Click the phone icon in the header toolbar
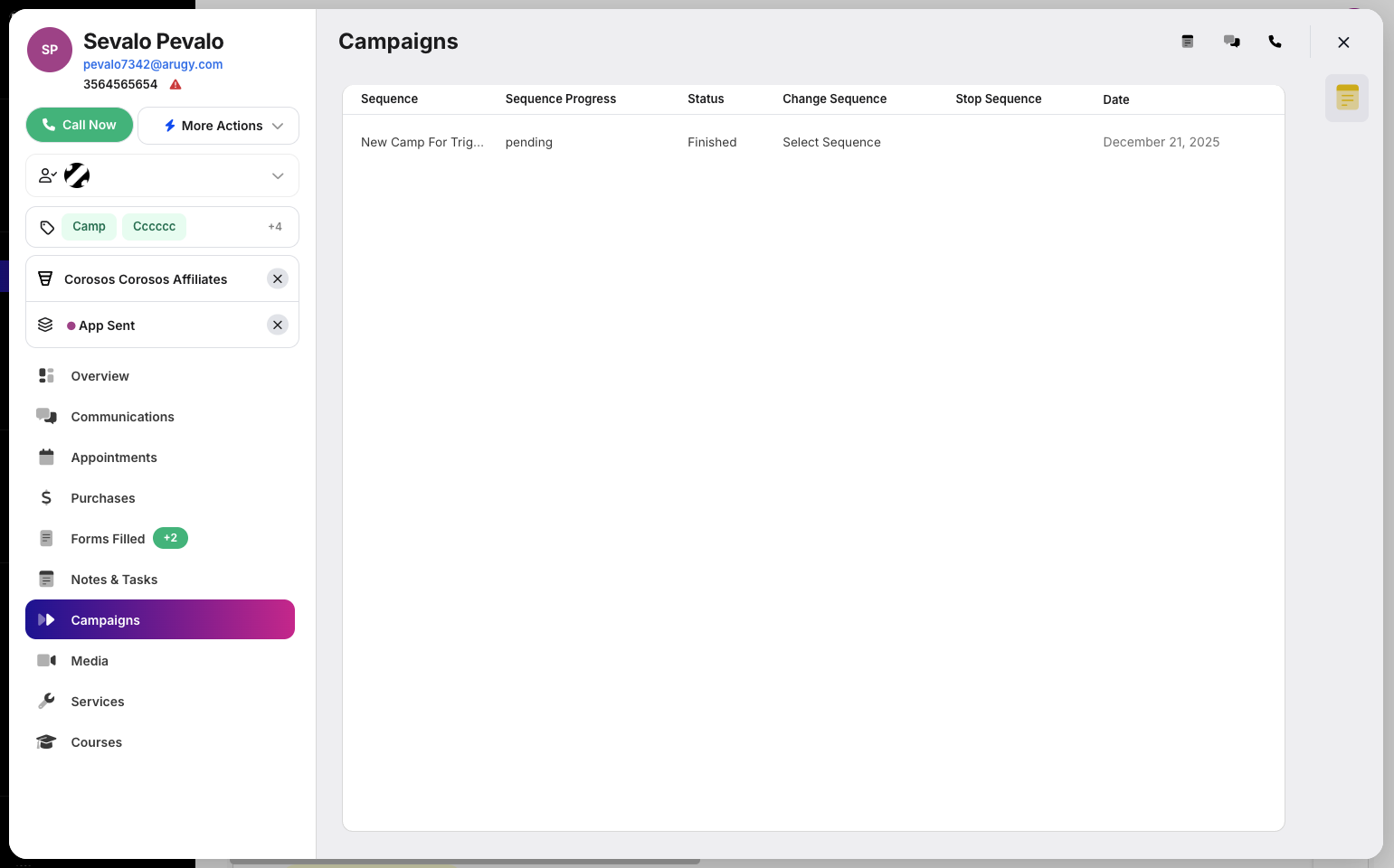Screen dimensions: 1394x868 (x=1275, y=42)
